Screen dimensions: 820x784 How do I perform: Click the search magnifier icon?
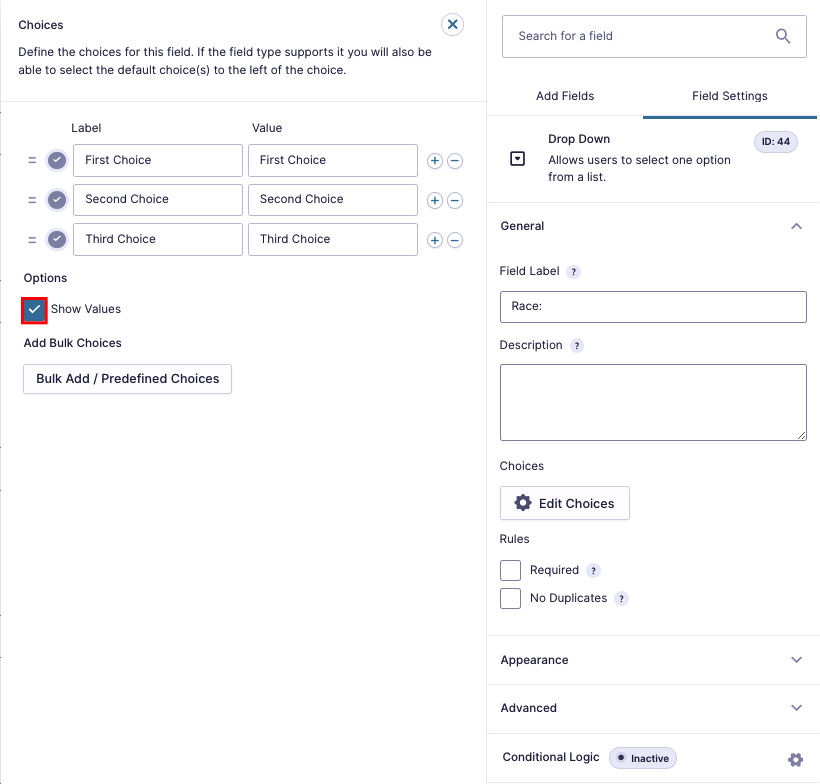[x=783, y=36]
